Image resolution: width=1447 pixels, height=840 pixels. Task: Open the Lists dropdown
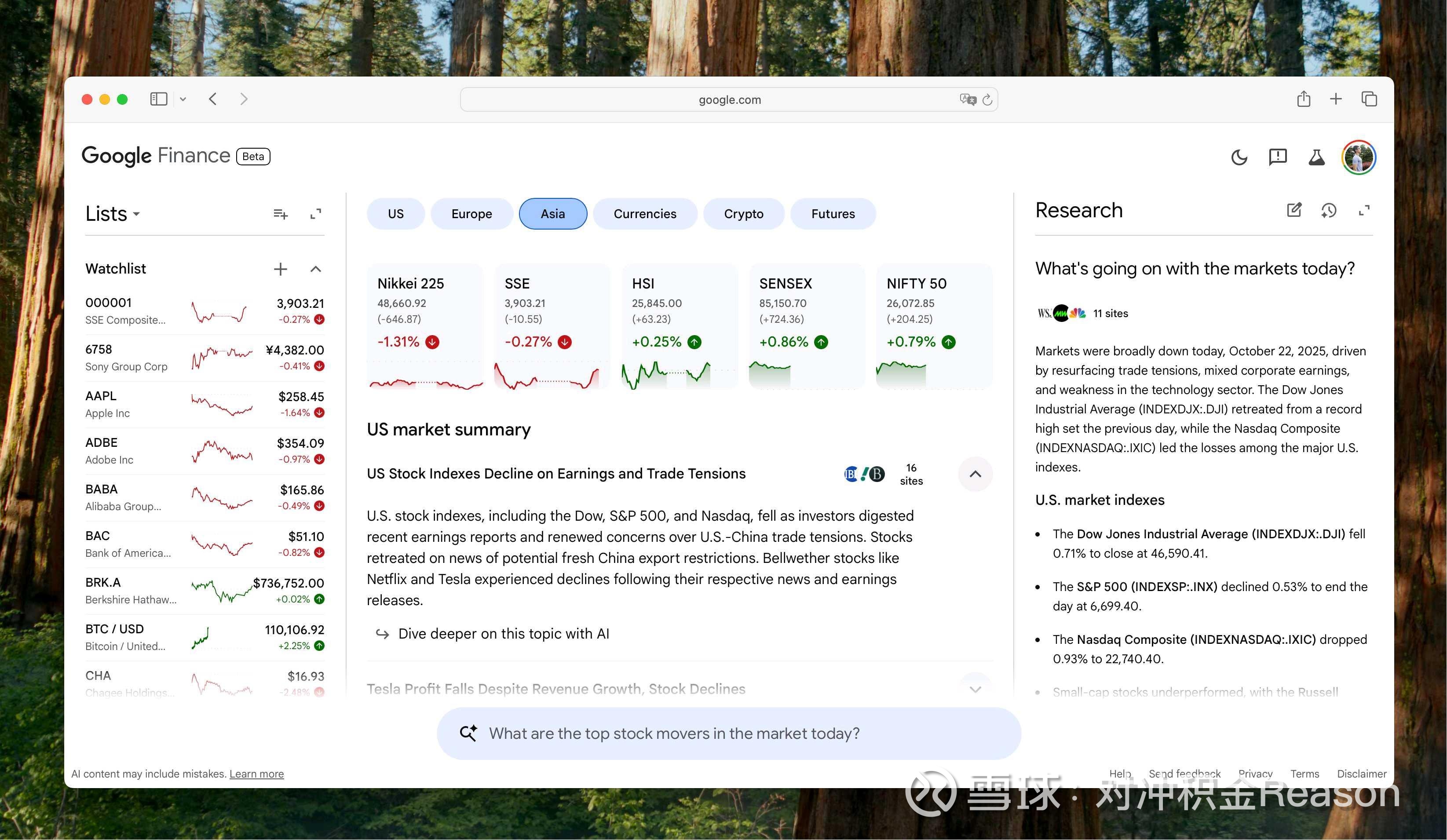pyautogui.click(x=136, y=214)
